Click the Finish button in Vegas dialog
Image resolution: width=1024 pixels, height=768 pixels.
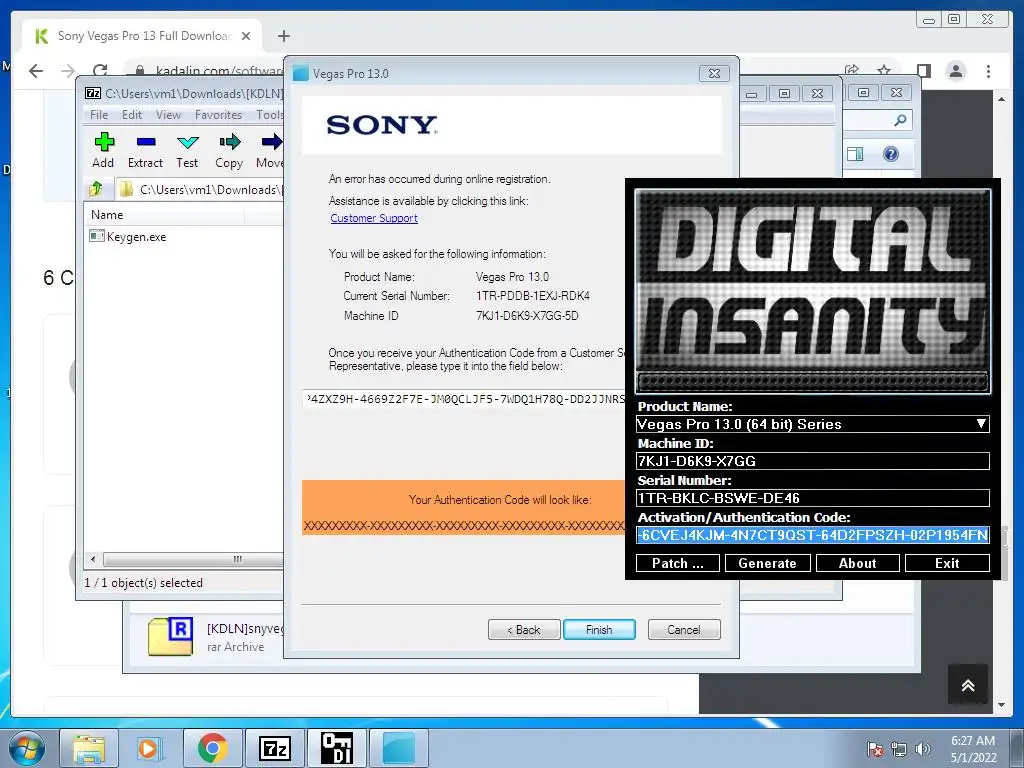(x=599, y=630)
